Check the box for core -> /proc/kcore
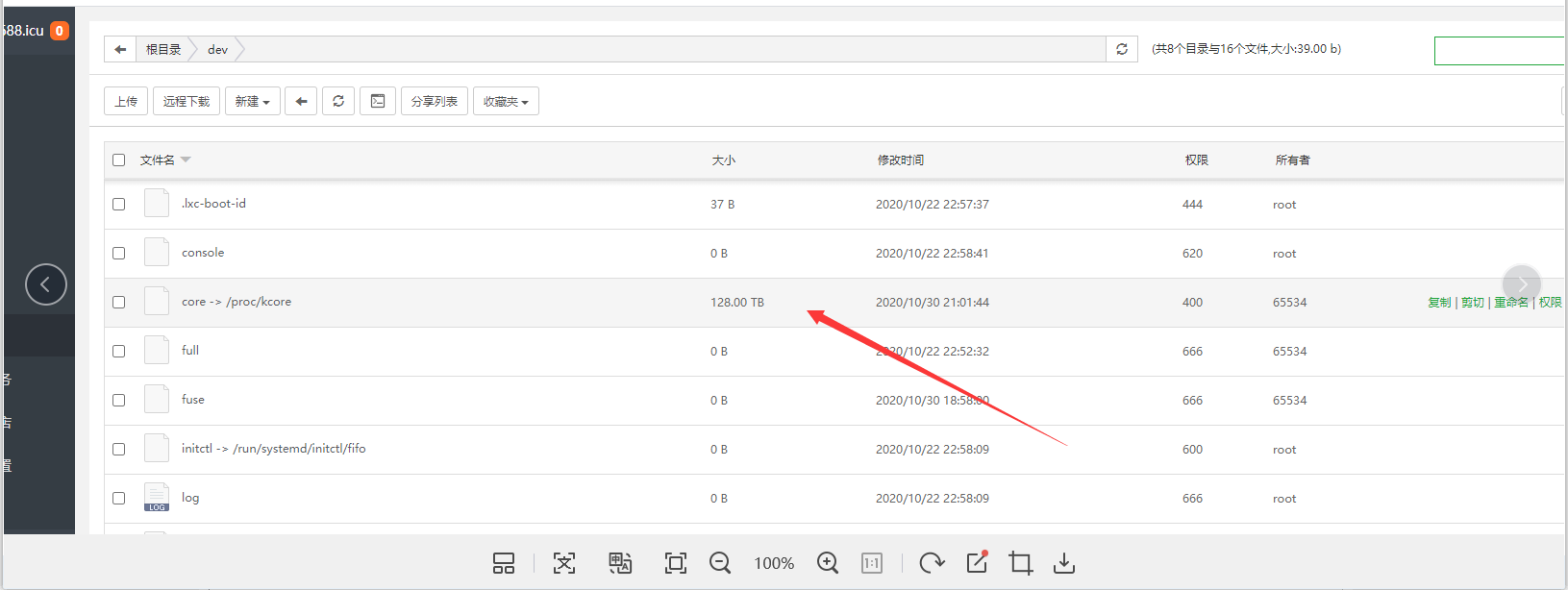Viewport: 1568px width, 590px height. (119, 303)
